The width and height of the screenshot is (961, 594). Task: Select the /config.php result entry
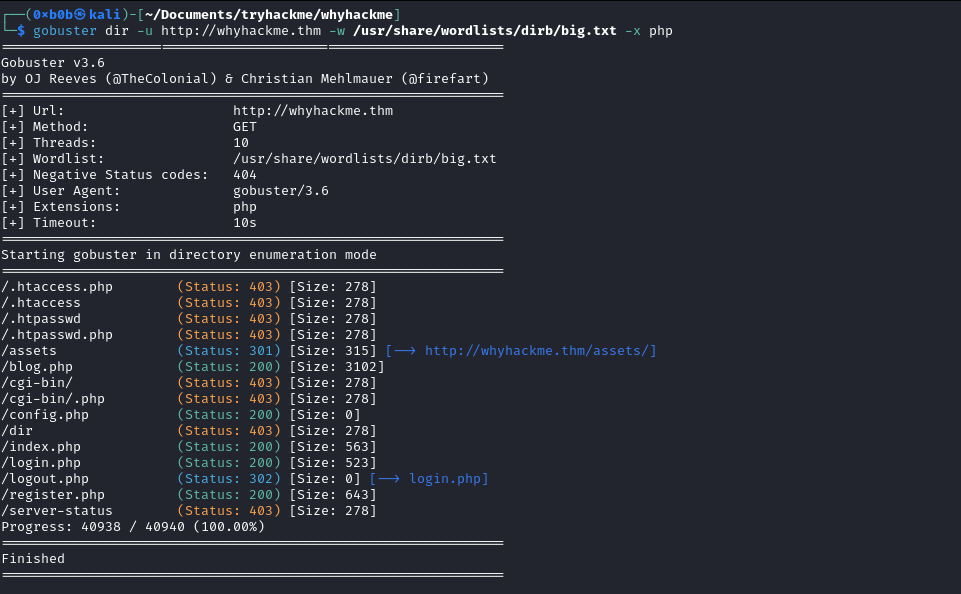pyautogui.click(x=45, y=415)
